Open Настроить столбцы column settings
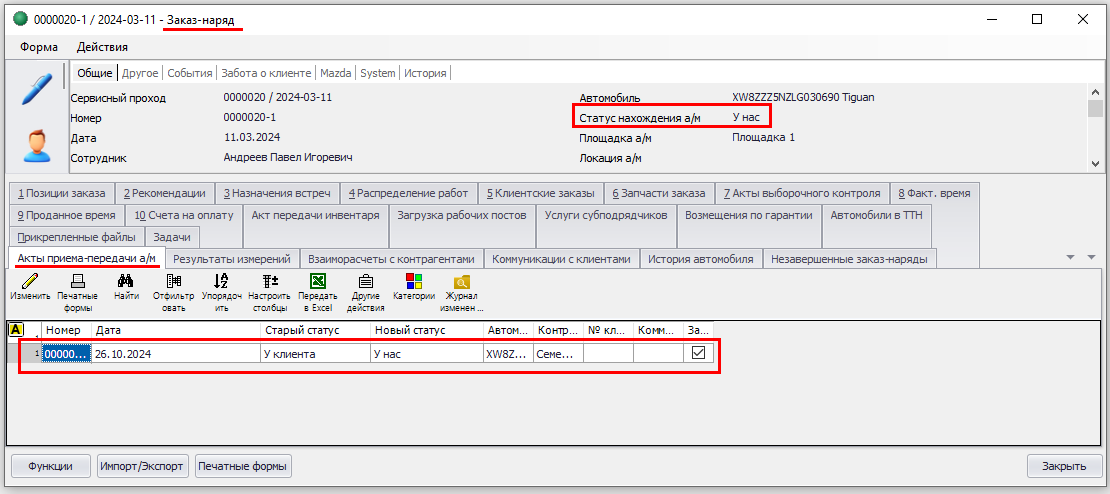 (269, 282)
